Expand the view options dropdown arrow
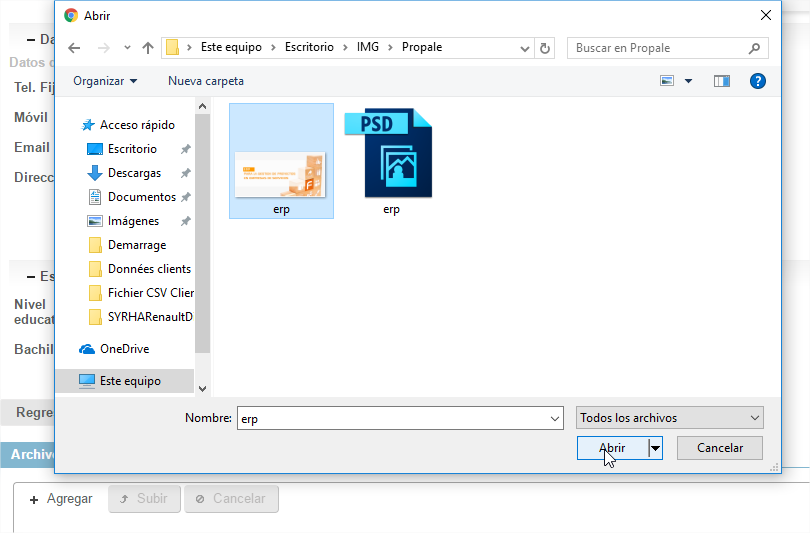 click(688, 81)
